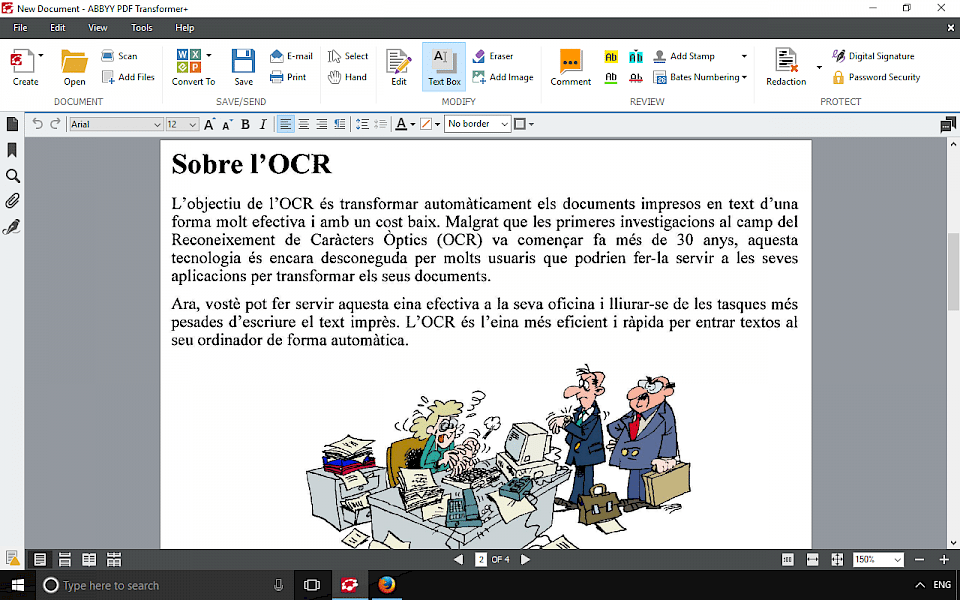Open the Help menu
This screenshot has width=960, height=600.
(184, 28)
